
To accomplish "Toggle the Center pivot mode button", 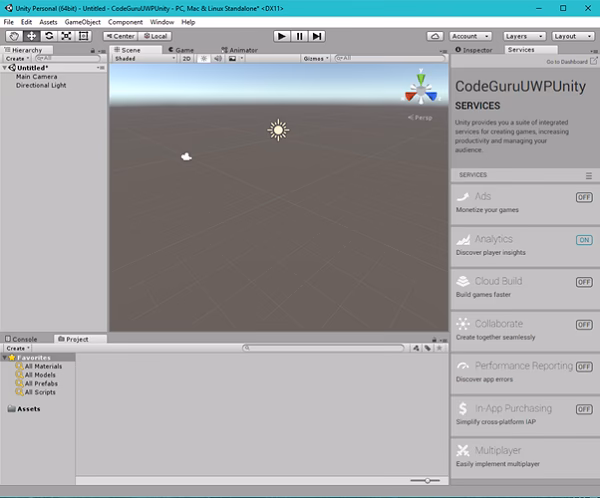I will coord(120,36).
